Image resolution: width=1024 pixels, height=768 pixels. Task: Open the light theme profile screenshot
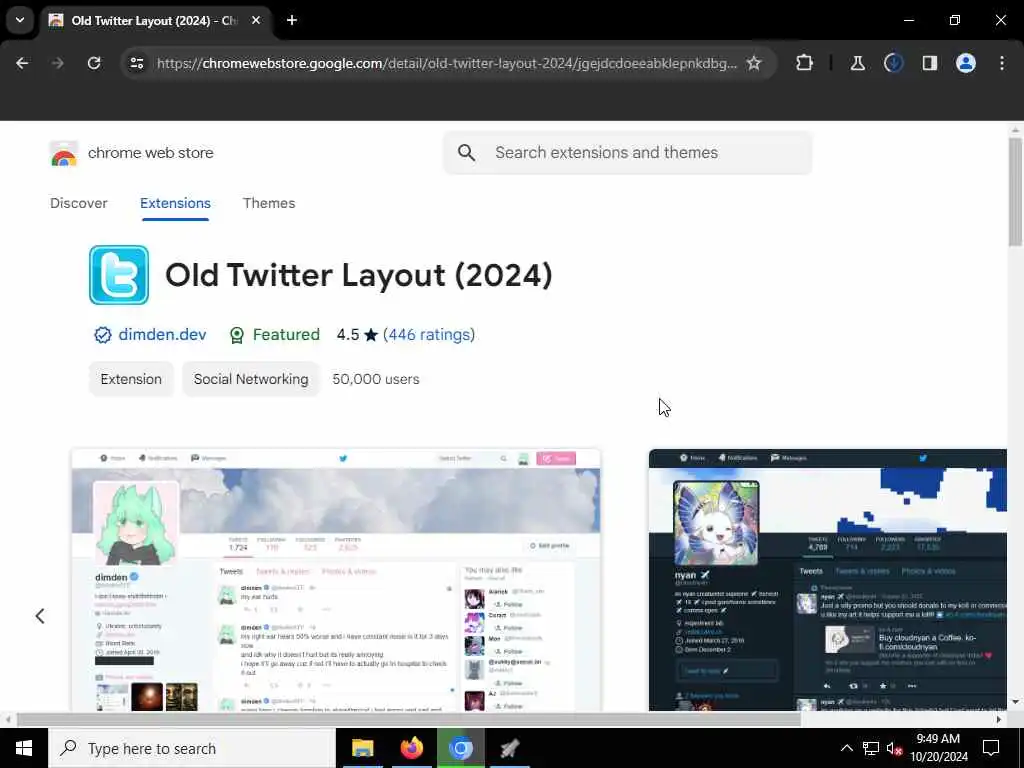coord(336,580)
